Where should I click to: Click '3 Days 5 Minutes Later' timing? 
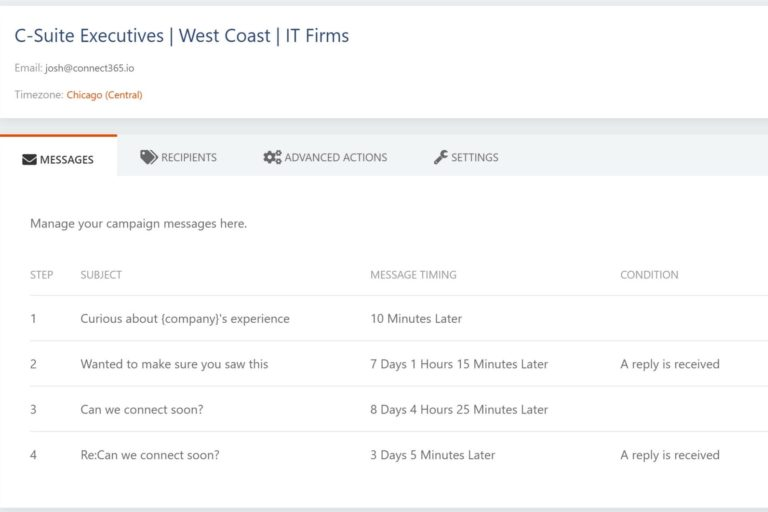432,455
